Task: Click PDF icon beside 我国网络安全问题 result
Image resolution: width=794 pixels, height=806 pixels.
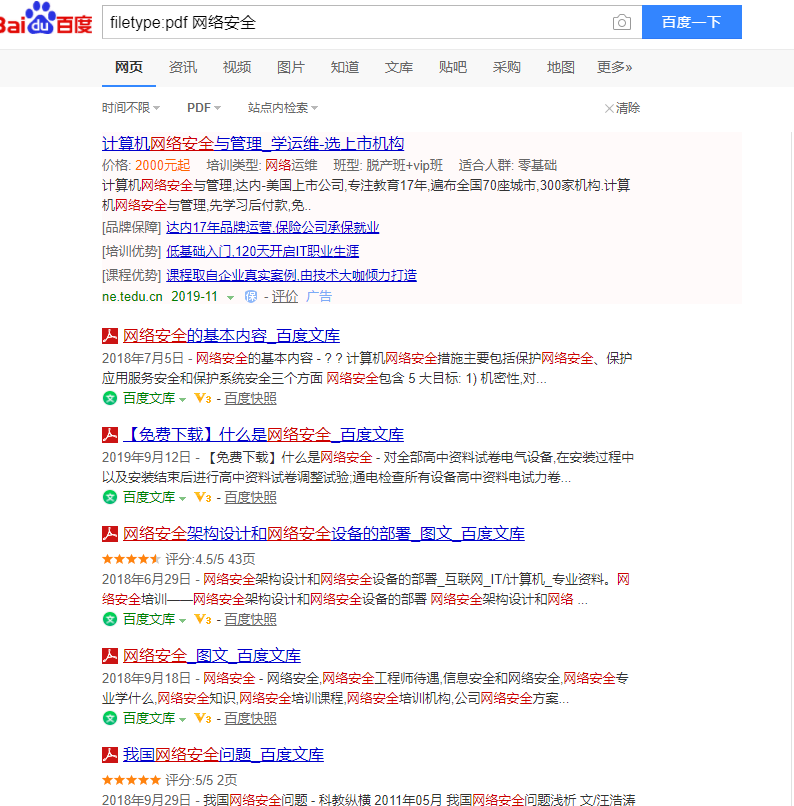Action: [110, 755]
